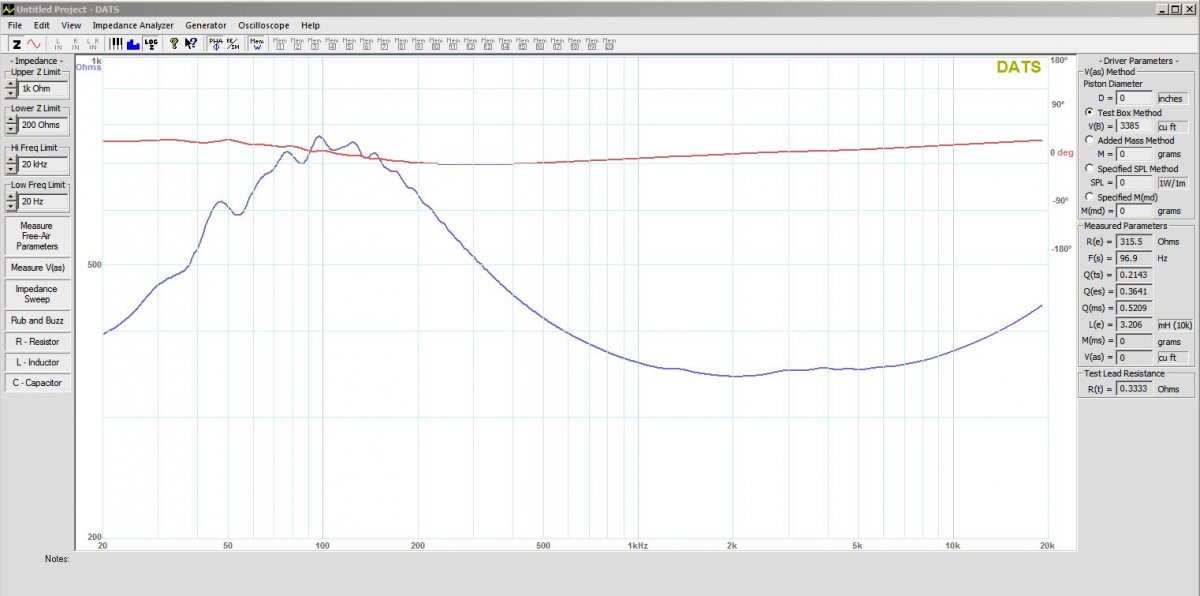This screenshot has width=1200, height=596.
Task: Click the L(e) value 3.206
Action: [1135, 324]
